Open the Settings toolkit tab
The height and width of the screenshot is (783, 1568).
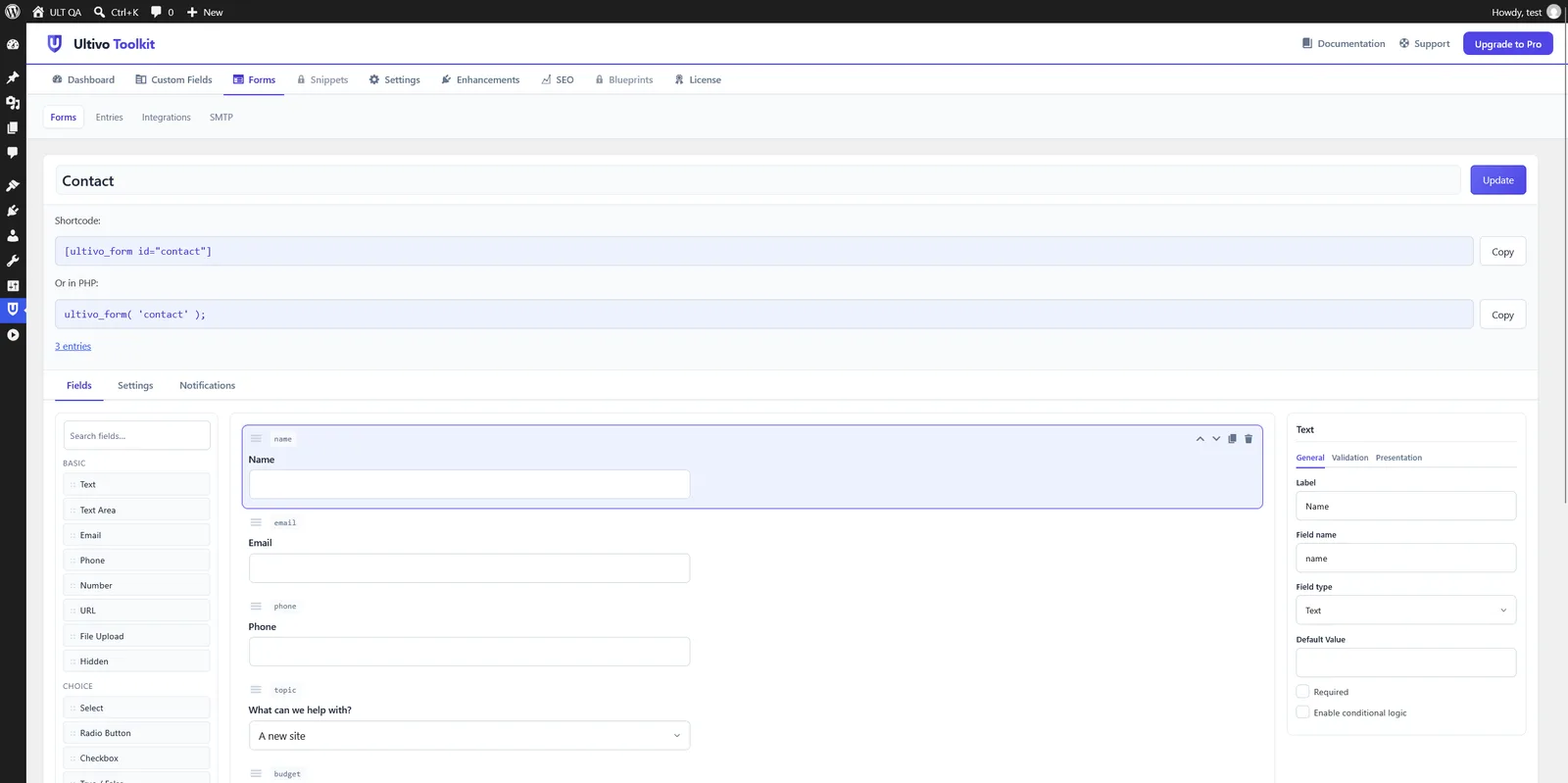[394, 79]
